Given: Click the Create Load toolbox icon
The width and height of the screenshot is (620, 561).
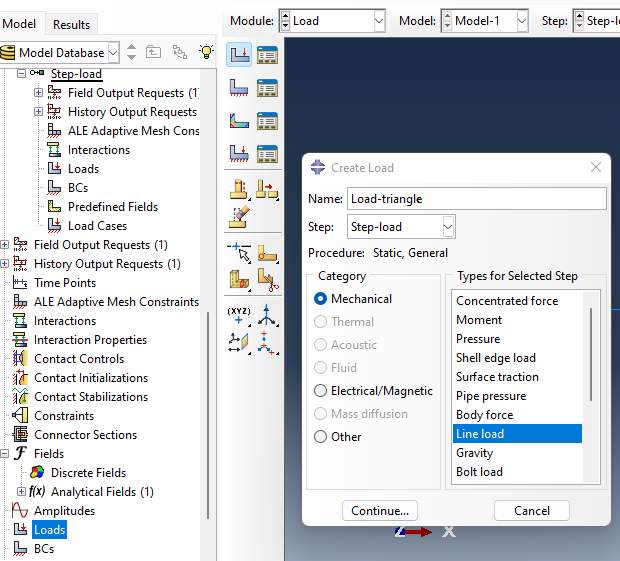Looking at the screenshot, I should tap(239, 55).
